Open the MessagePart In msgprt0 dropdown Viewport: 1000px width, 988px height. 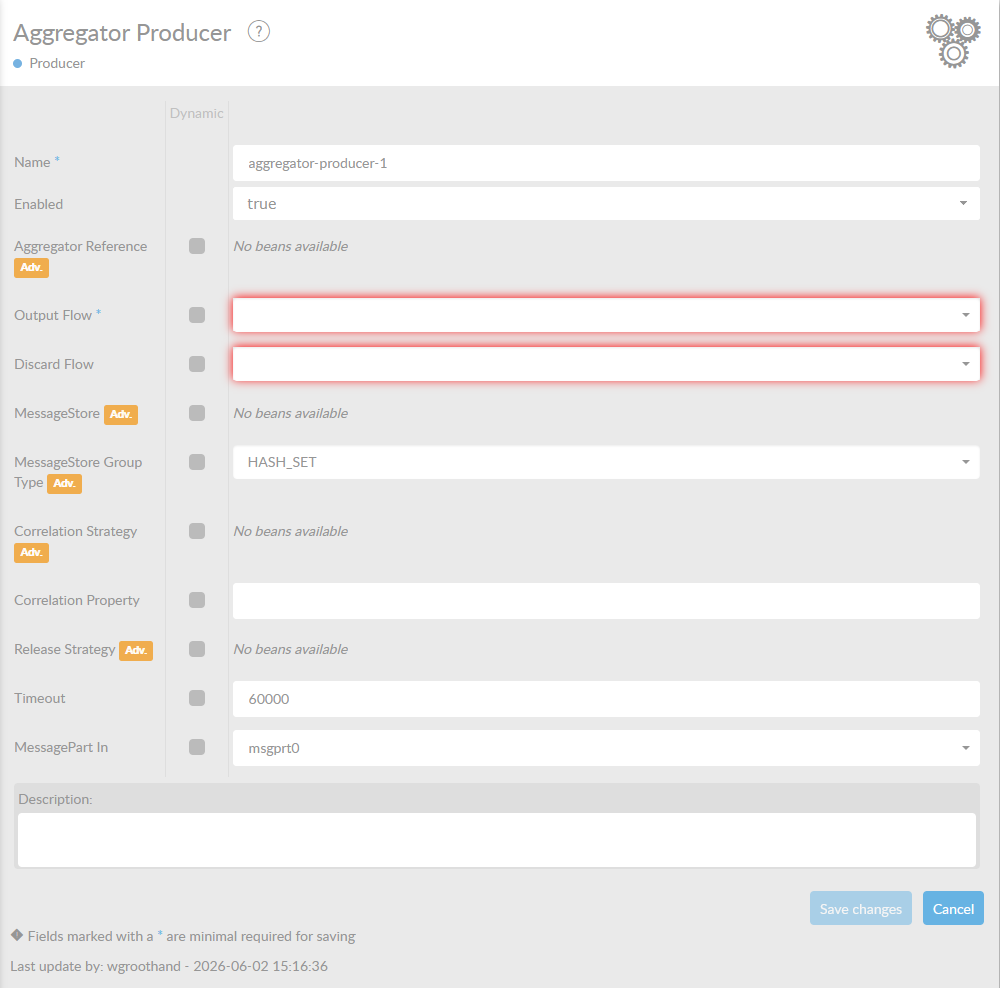(x=606, y=748)
